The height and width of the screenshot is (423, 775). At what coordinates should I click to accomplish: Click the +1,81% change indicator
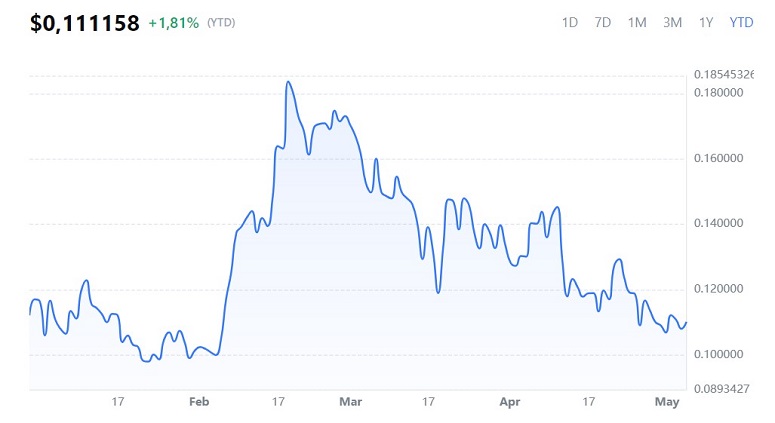174,23
